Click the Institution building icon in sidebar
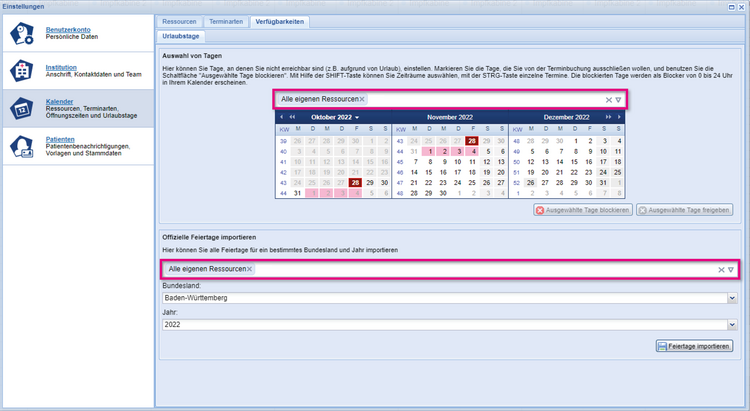 point(22,72)
